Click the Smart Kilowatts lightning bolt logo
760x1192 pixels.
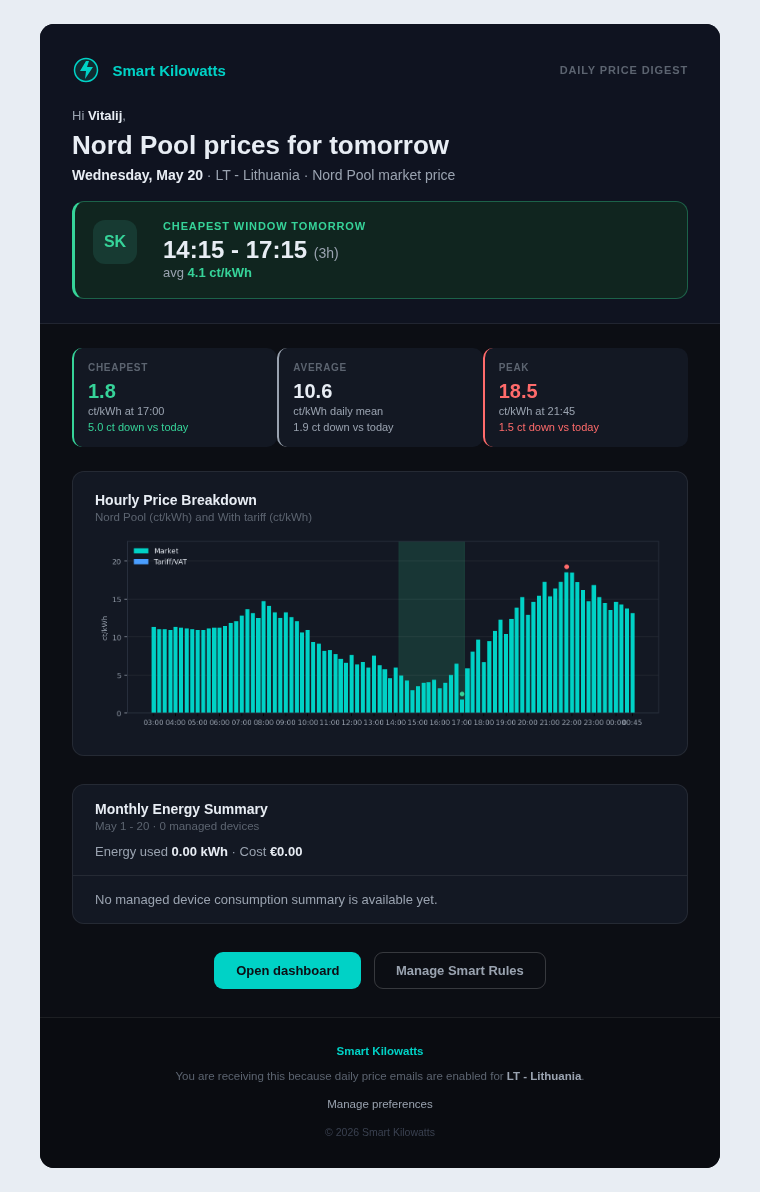pos(86,70)
